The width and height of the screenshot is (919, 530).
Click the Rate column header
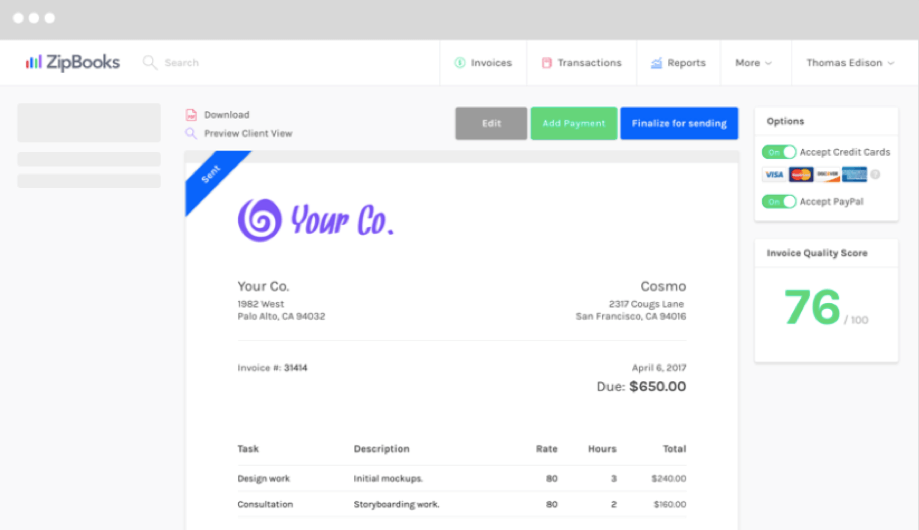pos(546,449)
